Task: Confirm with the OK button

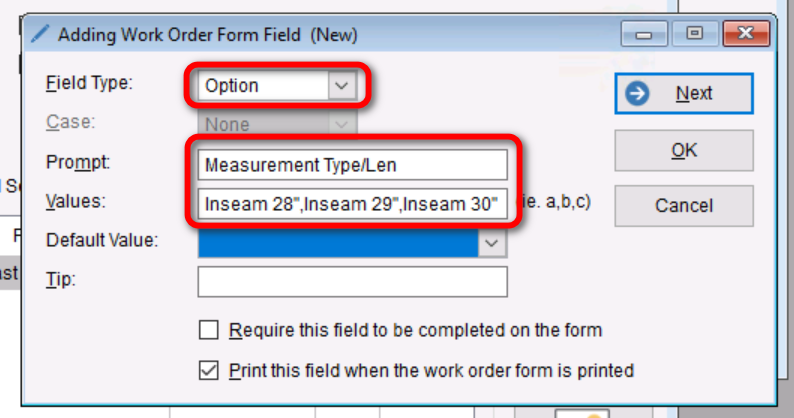Action: (x=683, y=150)
